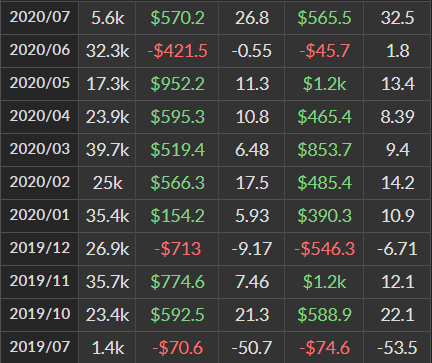Screen dimensions: 432x363
Task: Select the -53.5 cell in last row
Action: (397, 348)
